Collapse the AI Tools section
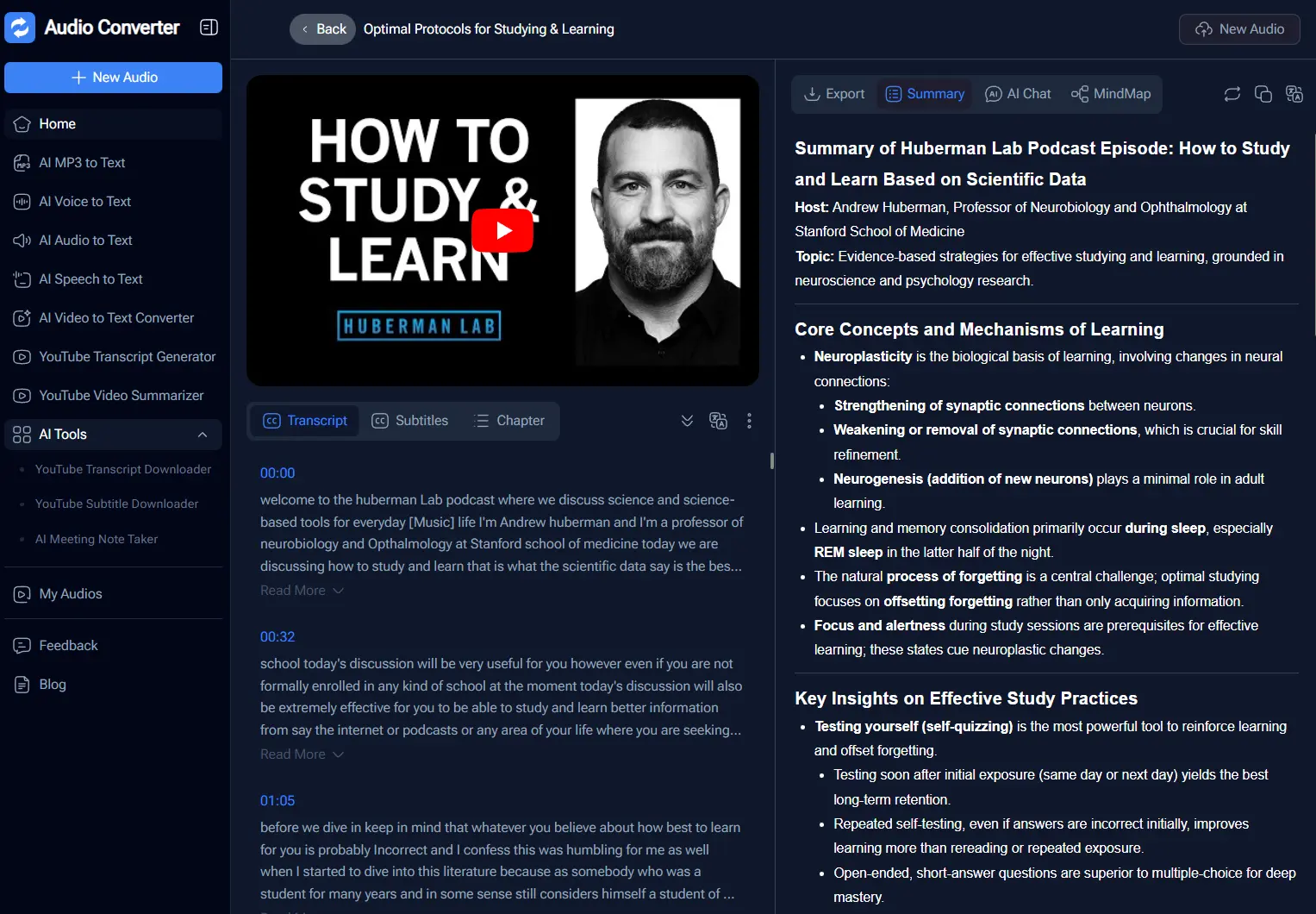Screen dimensions: 1316x914 click(x=203, y=435)
